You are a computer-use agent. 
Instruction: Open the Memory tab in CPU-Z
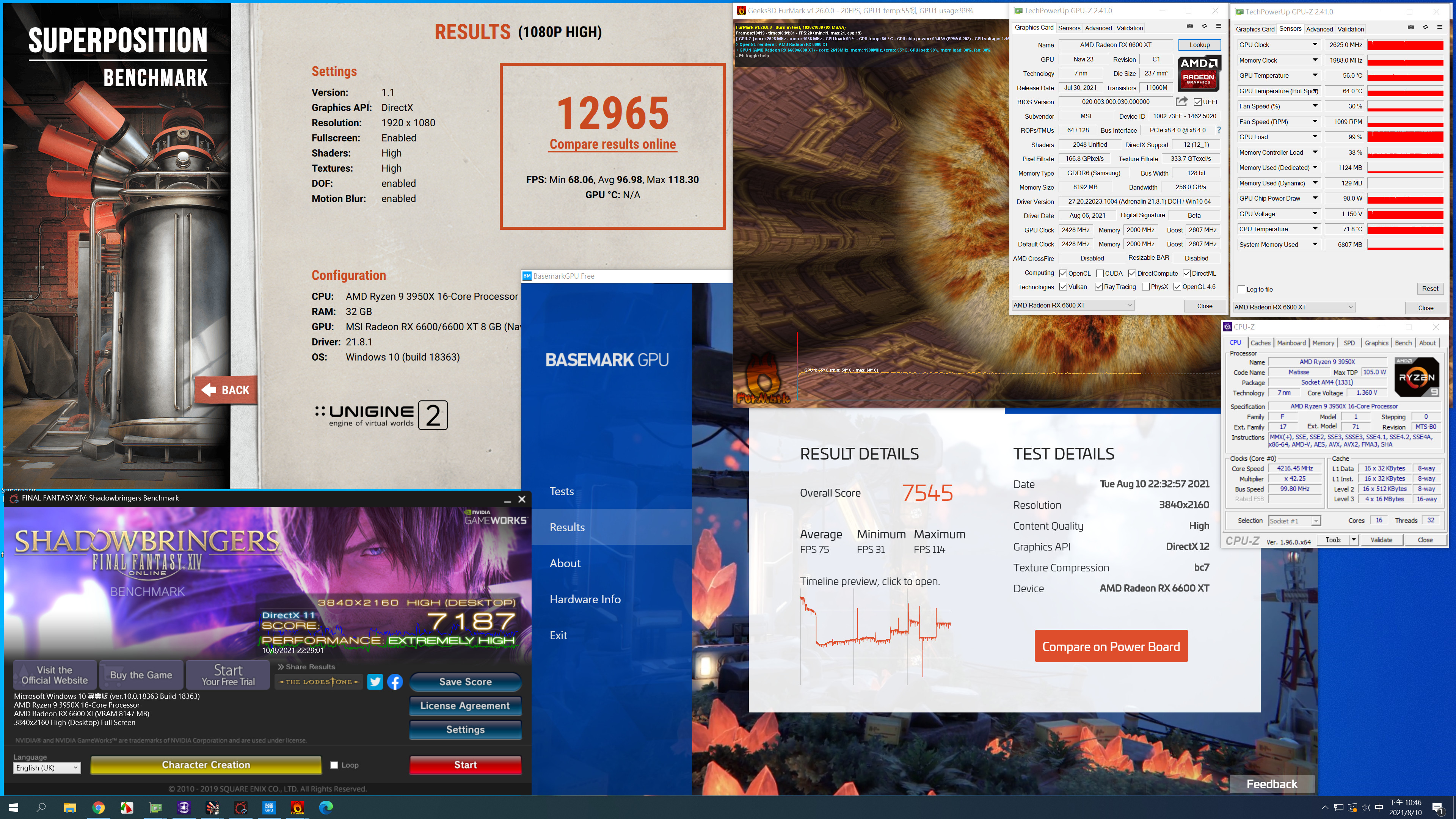[x=1323, y=342]
